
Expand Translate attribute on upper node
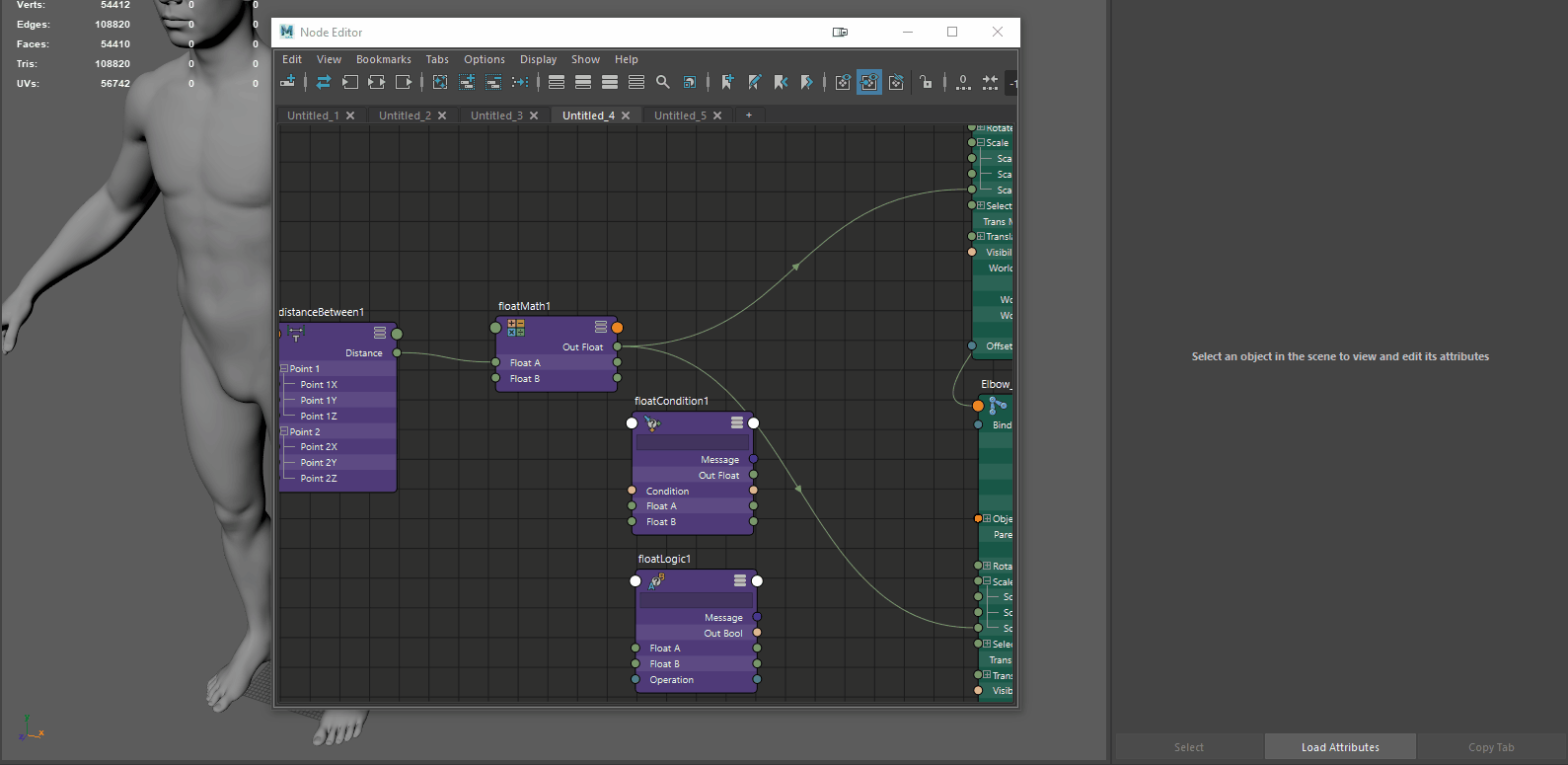tap(981, 236)
